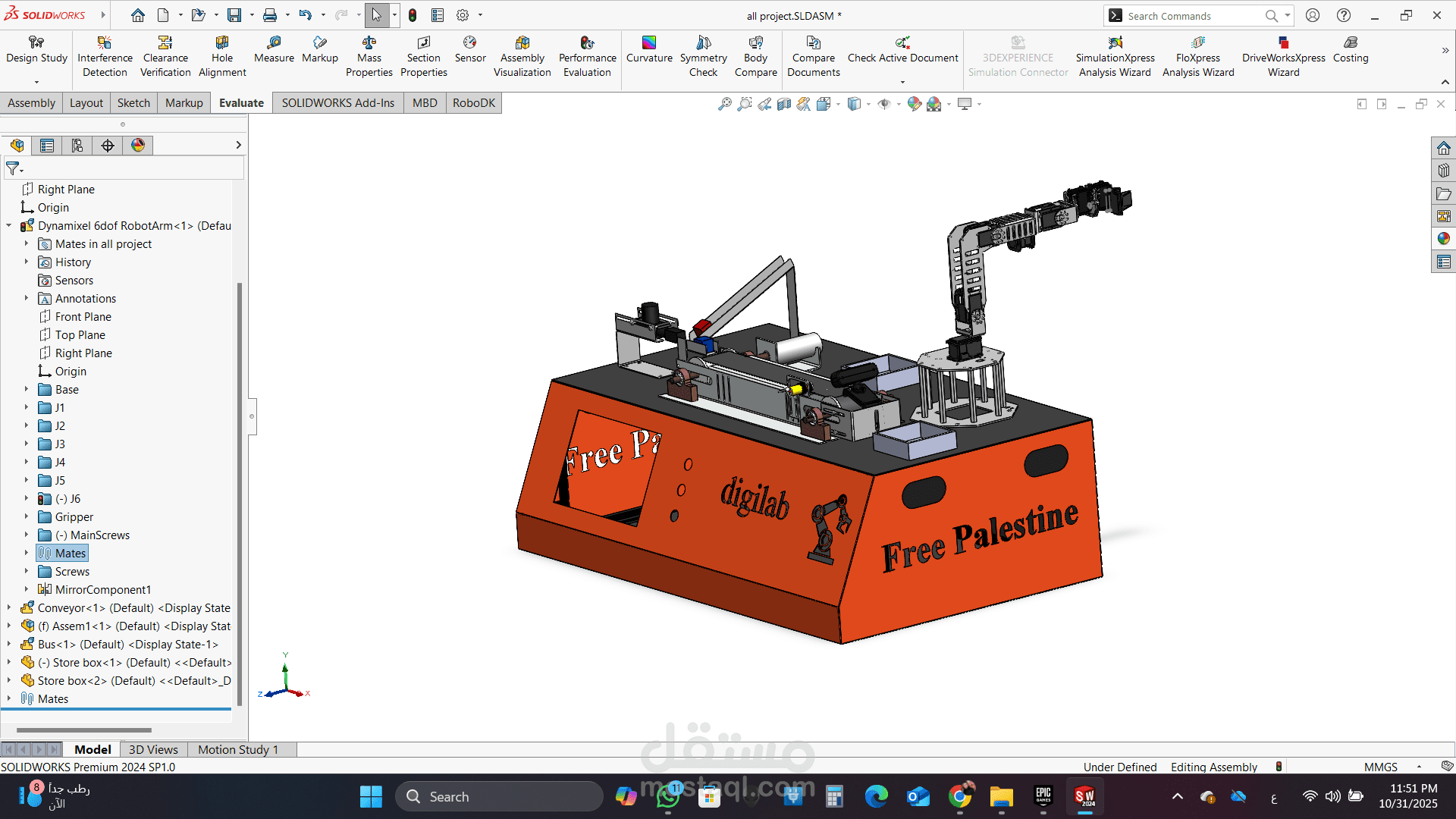Switch to the Layout tab
The height and width of the screenshot is (819, 1456).
pos(86,103)
